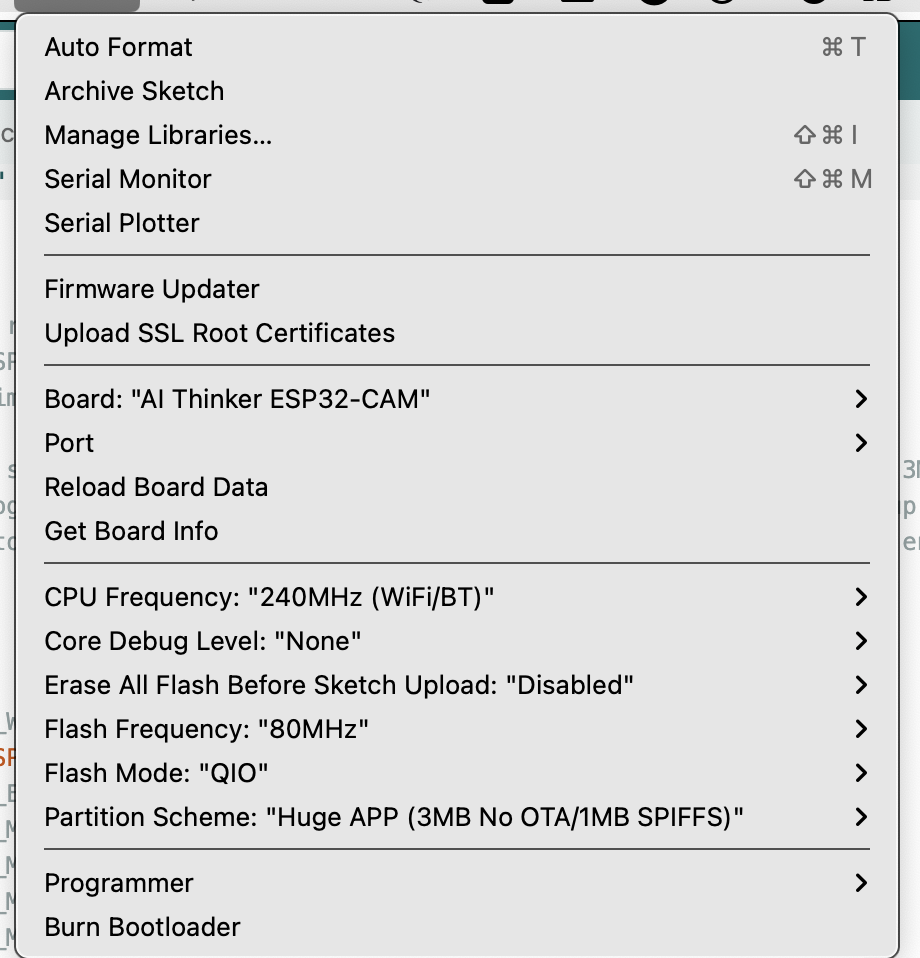Open the Port submenu
This screenshot has width=920, height=958.
[68, 443]
